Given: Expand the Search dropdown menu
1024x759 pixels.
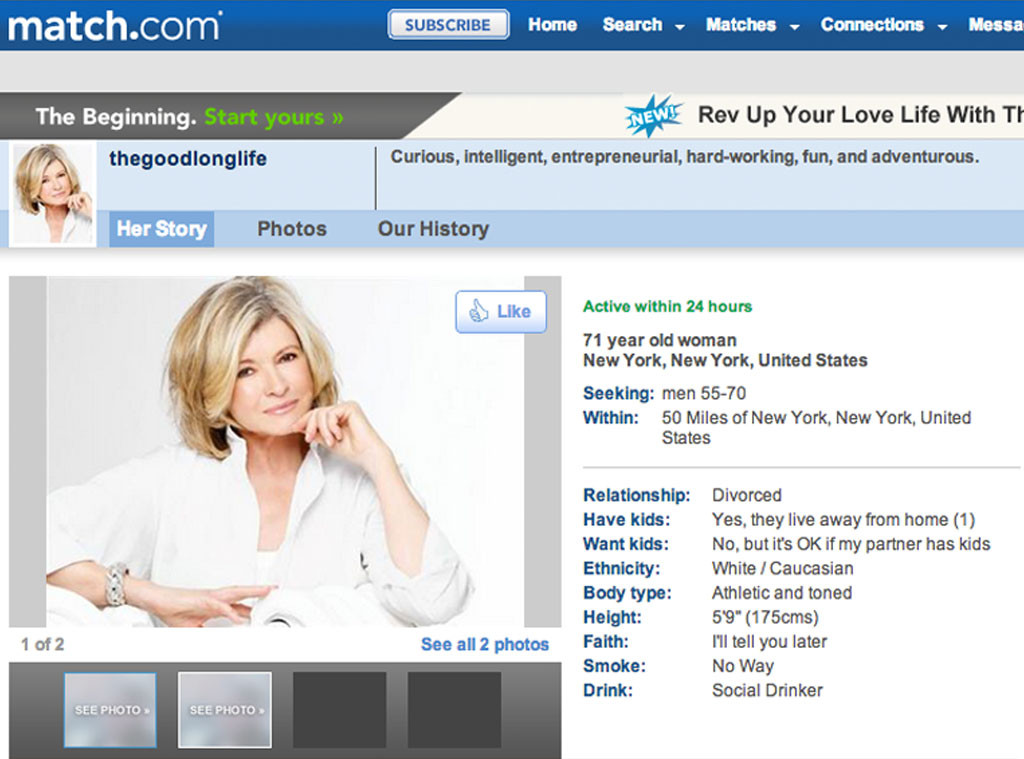Looking at the screenshot, I should [643, 25].
